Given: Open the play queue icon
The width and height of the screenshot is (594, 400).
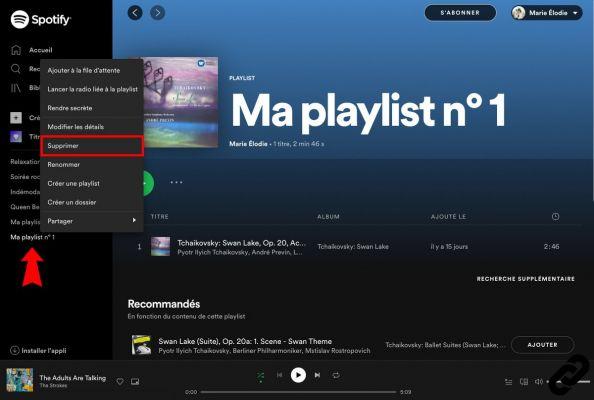Looking at the screenshot, I should (x=509, y=382).
